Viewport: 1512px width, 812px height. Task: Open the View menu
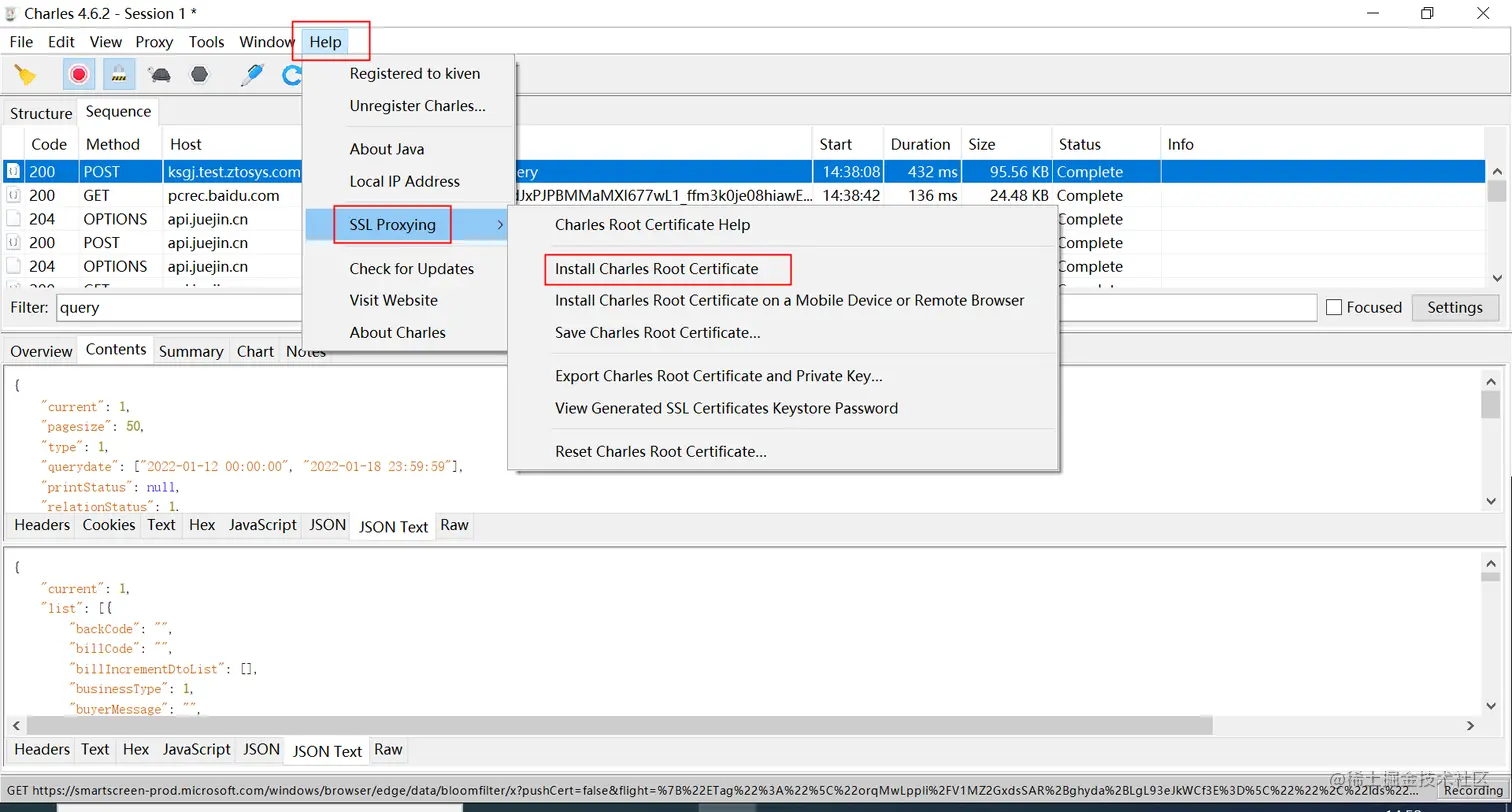[105, 42]
